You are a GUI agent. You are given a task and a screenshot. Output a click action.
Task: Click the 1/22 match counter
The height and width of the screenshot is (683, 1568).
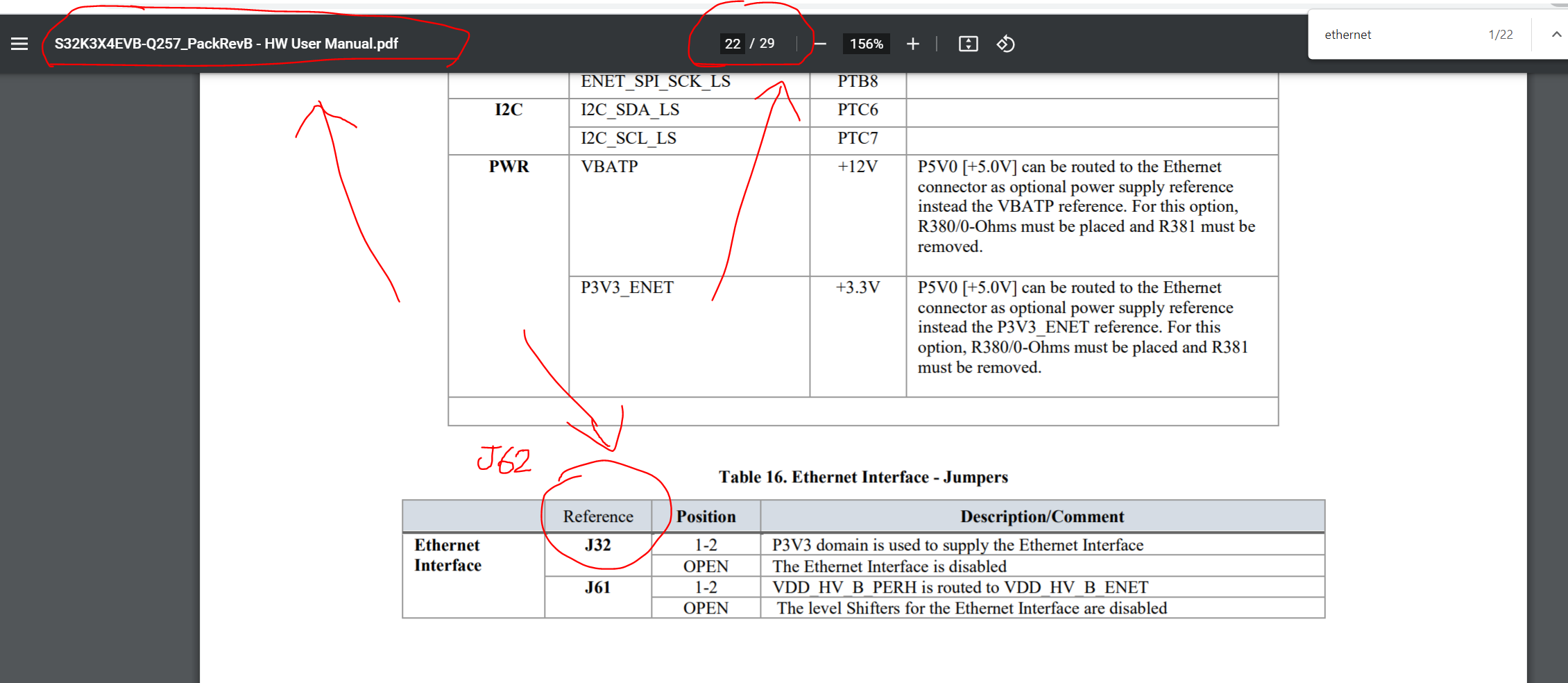coord(1500,33)
